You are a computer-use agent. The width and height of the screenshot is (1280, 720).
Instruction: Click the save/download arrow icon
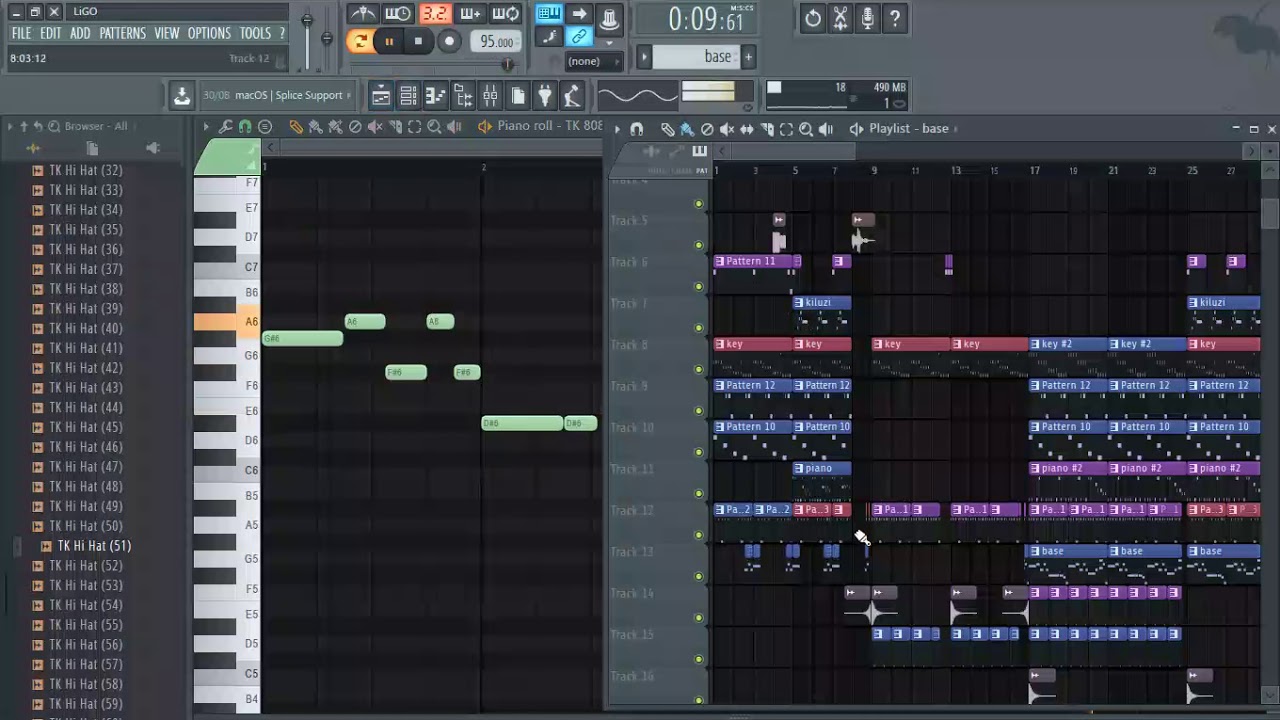coord(181,96)
